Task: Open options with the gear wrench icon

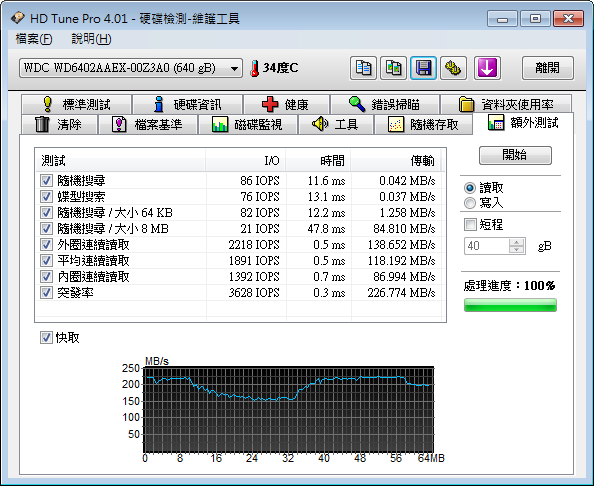Action: pos(453,68)
